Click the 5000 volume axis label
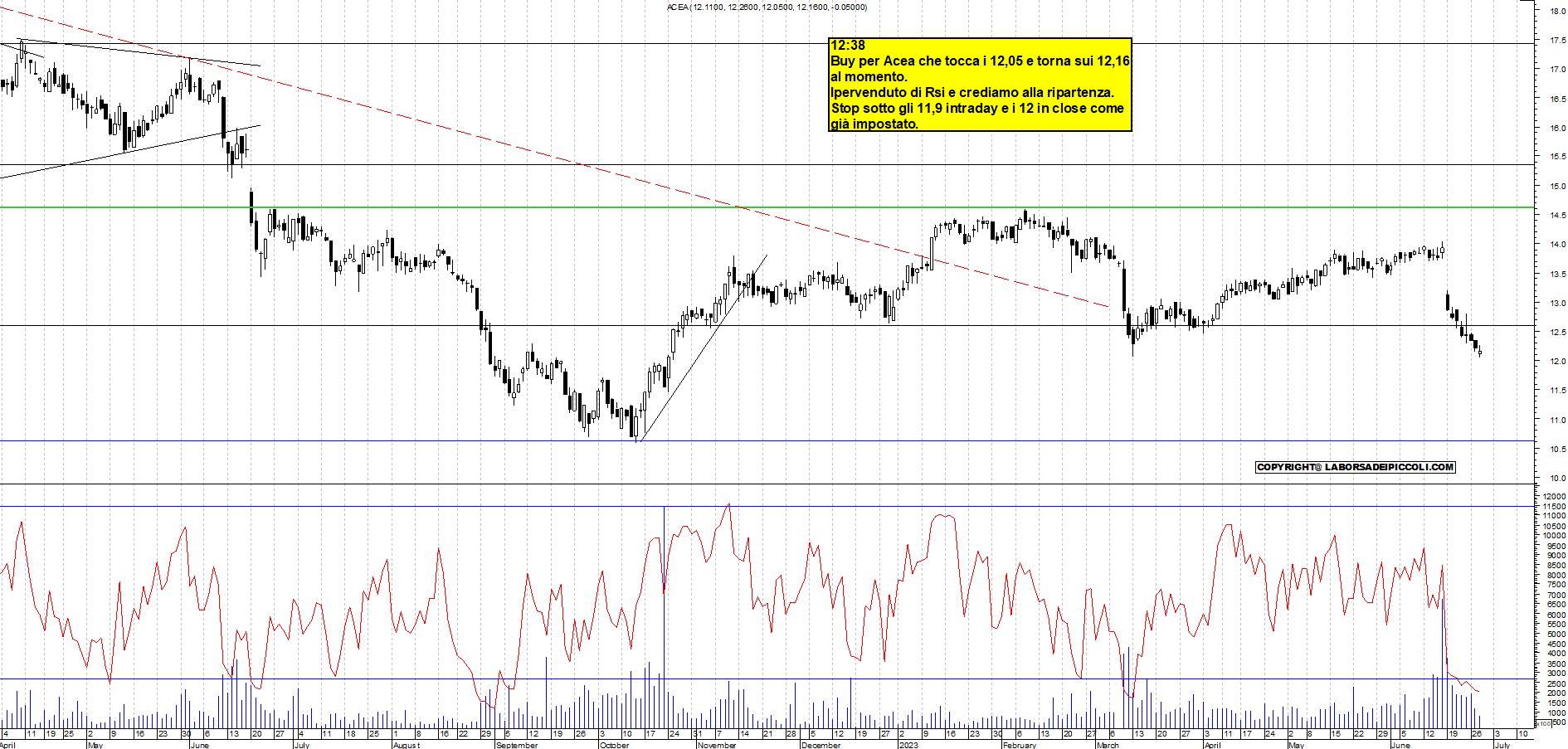The height and width of the screenshot is (749, 1568). click(x=1556, y=635)
